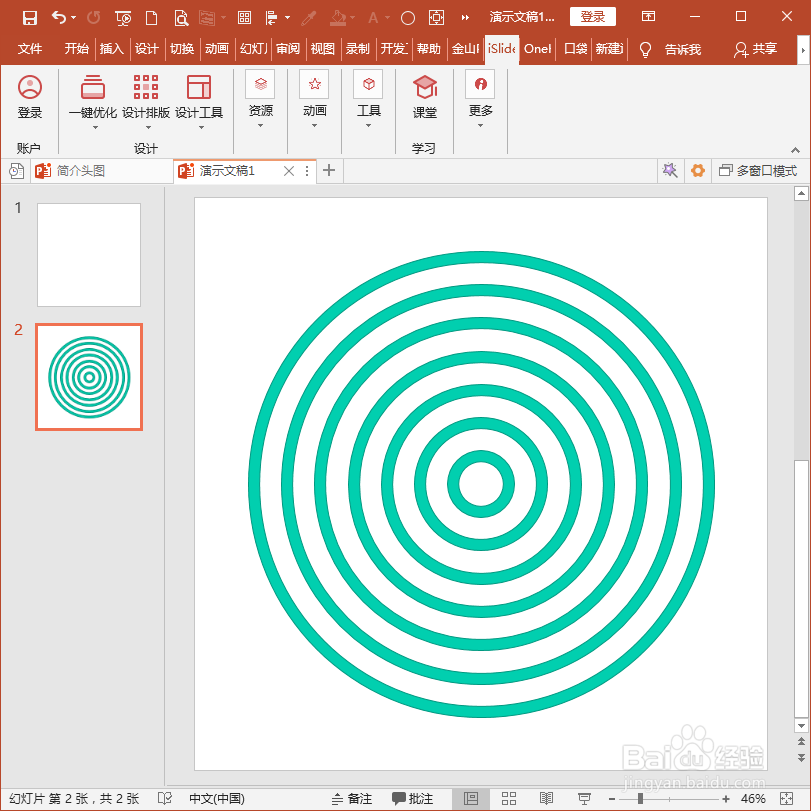
Task: Open 一键优化 in iSlide ribbon
Action: pyautogui.click(x=93, y=101)
